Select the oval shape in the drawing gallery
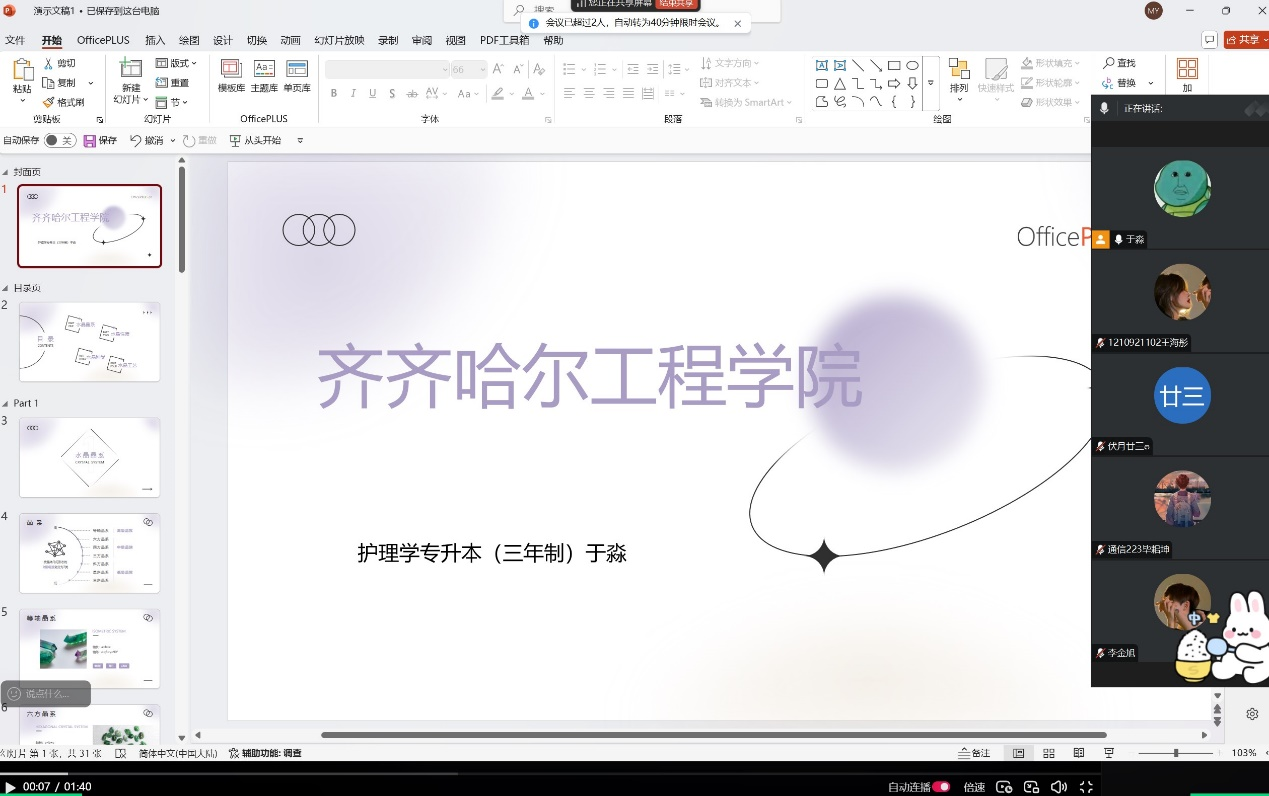 912,66
